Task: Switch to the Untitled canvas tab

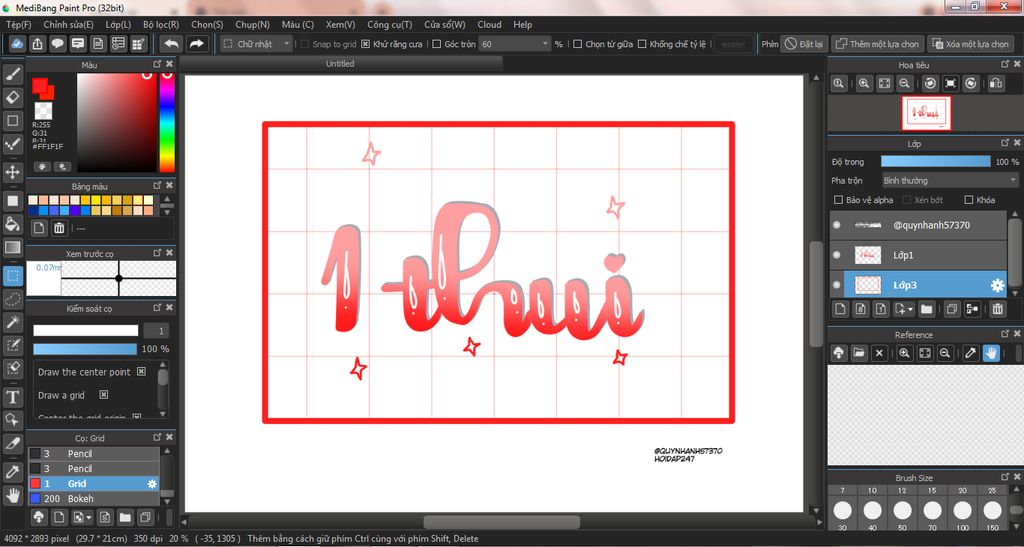Action: click(x=340, y=63)
